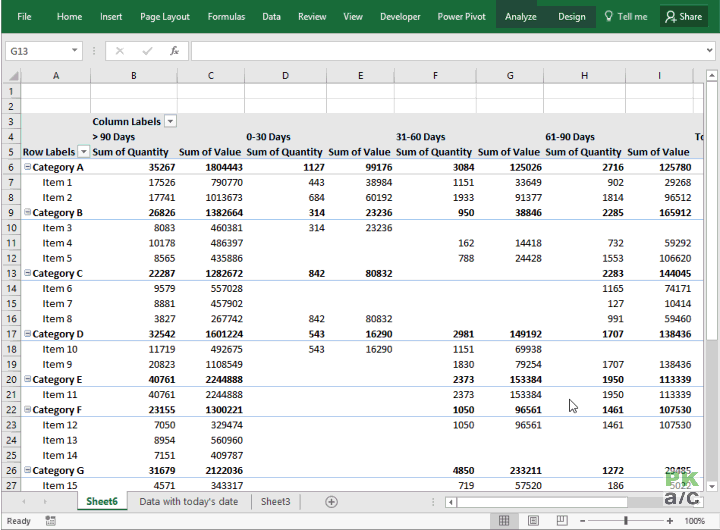Click the Cancel (X) formula bar icon
This screenshot has height=530, width=720.
coord(119,51)
